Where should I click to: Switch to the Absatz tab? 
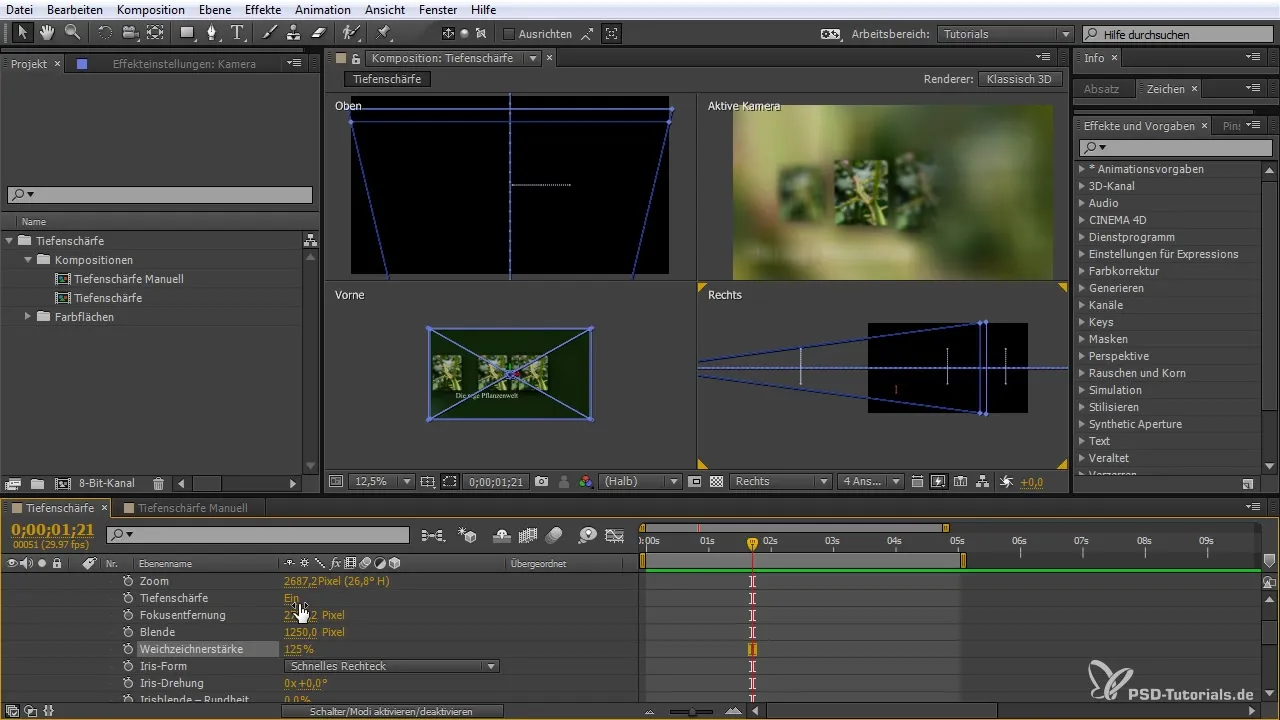tap(1101, 89)
